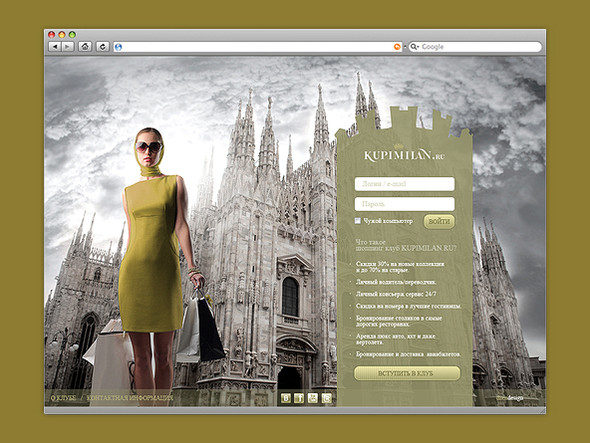Click 'Бронирование столиков' list item
This screenshot has height=443, width=590.
399,321
